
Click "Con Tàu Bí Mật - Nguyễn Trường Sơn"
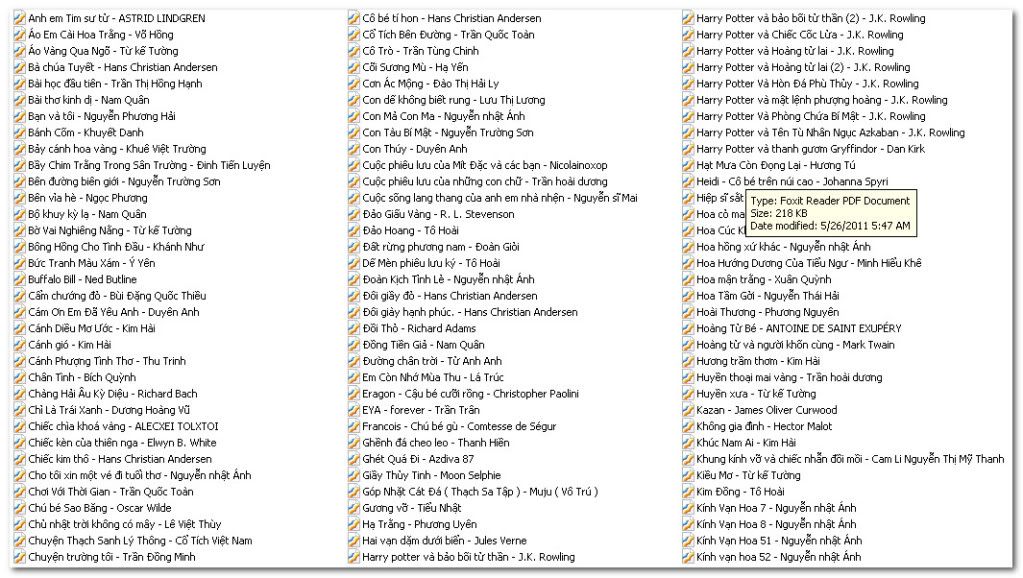(448, 132)
